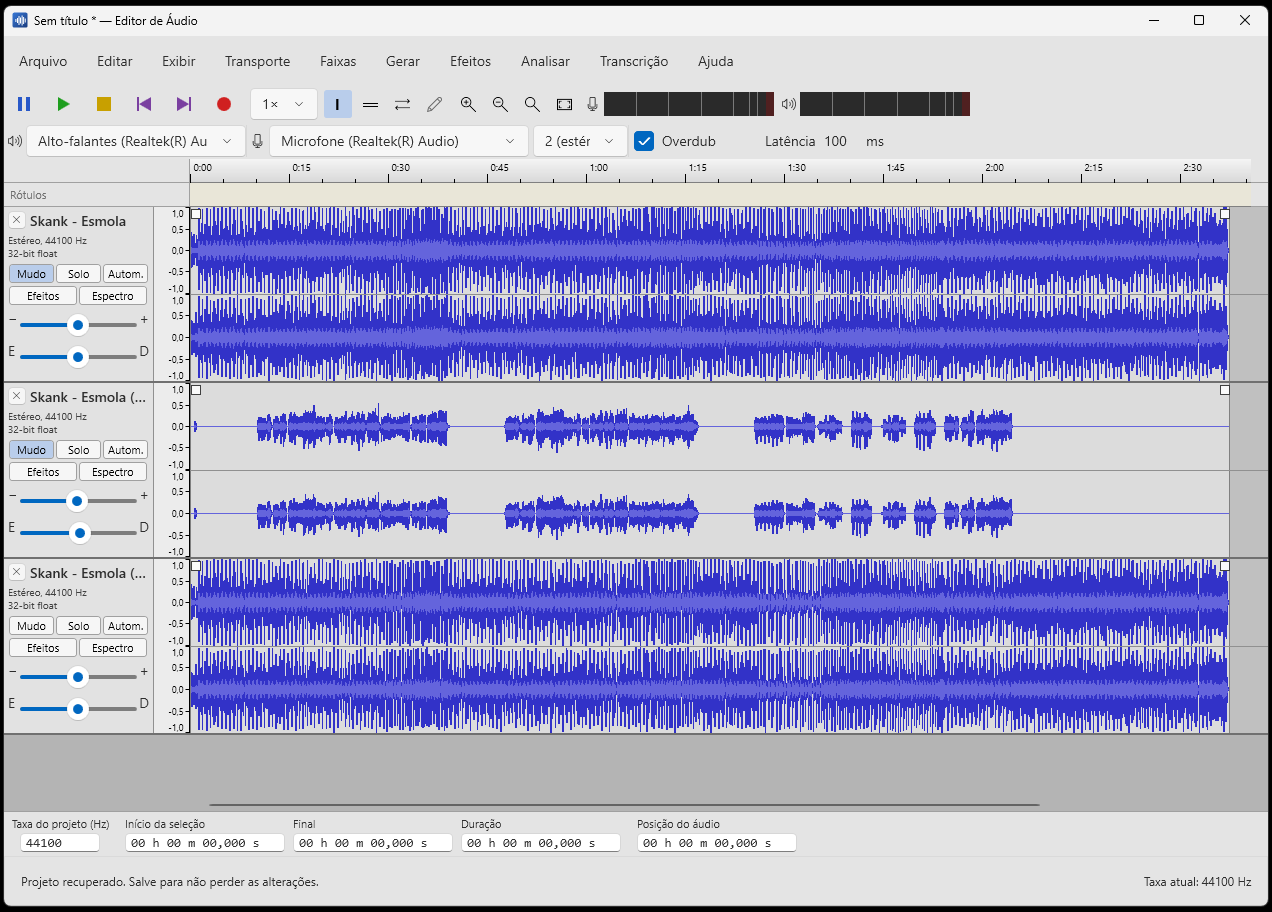Select the Envelope tool (double horizontal lines)
The height and width of the screenshot is (912, 1272).
coord(370,104)
